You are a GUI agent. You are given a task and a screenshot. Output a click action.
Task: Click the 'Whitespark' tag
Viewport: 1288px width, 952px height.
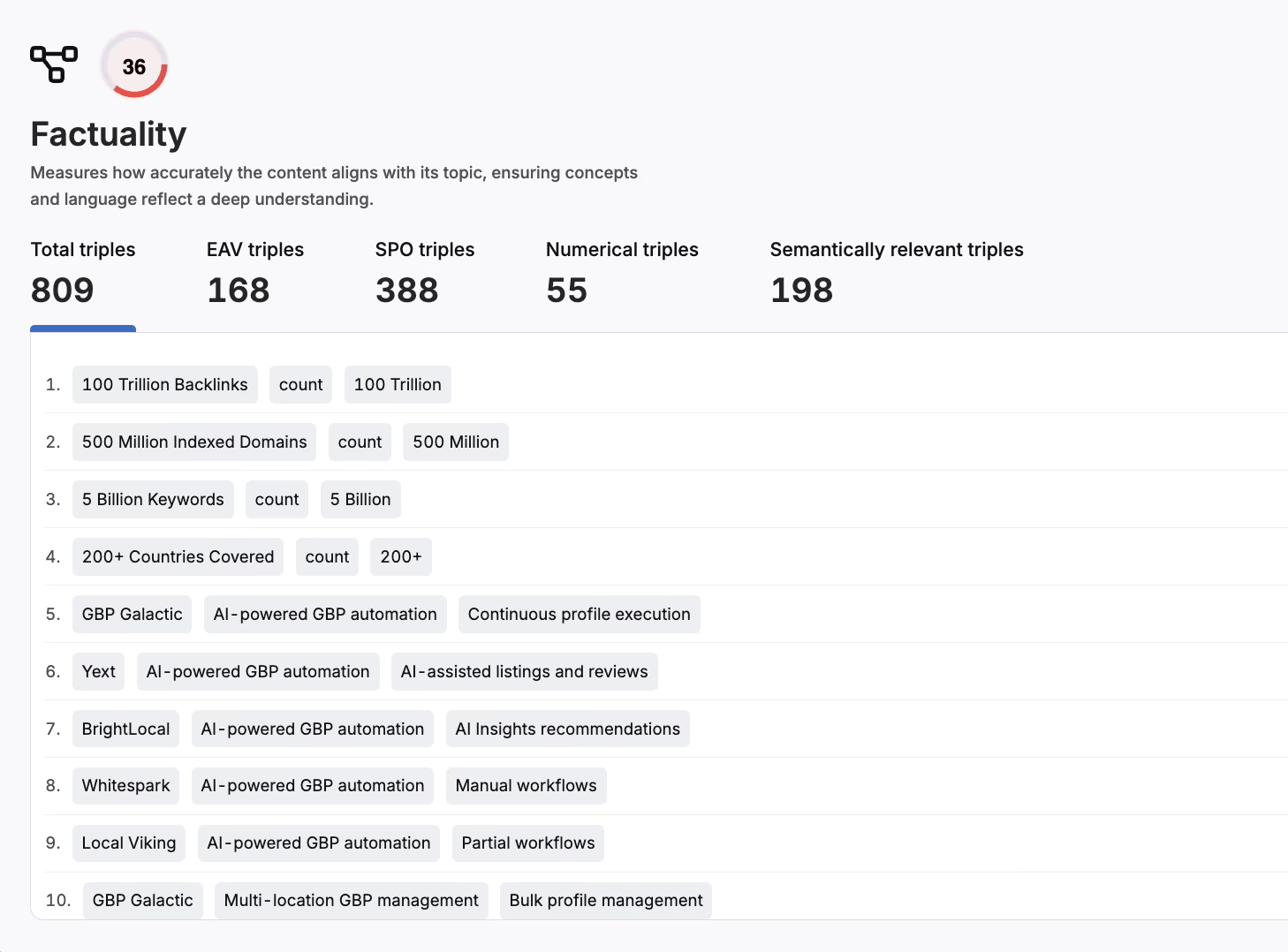point(126,786)
